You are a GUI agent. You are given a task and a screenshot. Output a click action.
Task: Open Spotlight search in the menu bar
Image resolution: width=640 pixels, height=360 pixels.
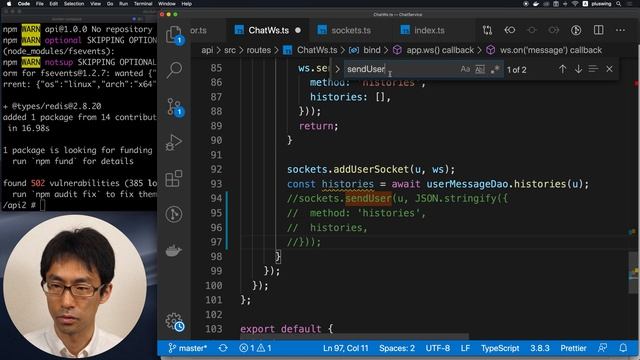coord(619,4)
